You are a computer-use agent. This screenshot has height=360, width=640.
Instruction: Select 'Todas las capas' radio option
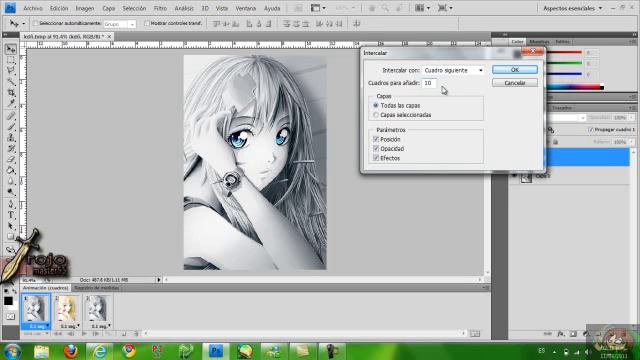pyautogui.click(x=376, y=105)
